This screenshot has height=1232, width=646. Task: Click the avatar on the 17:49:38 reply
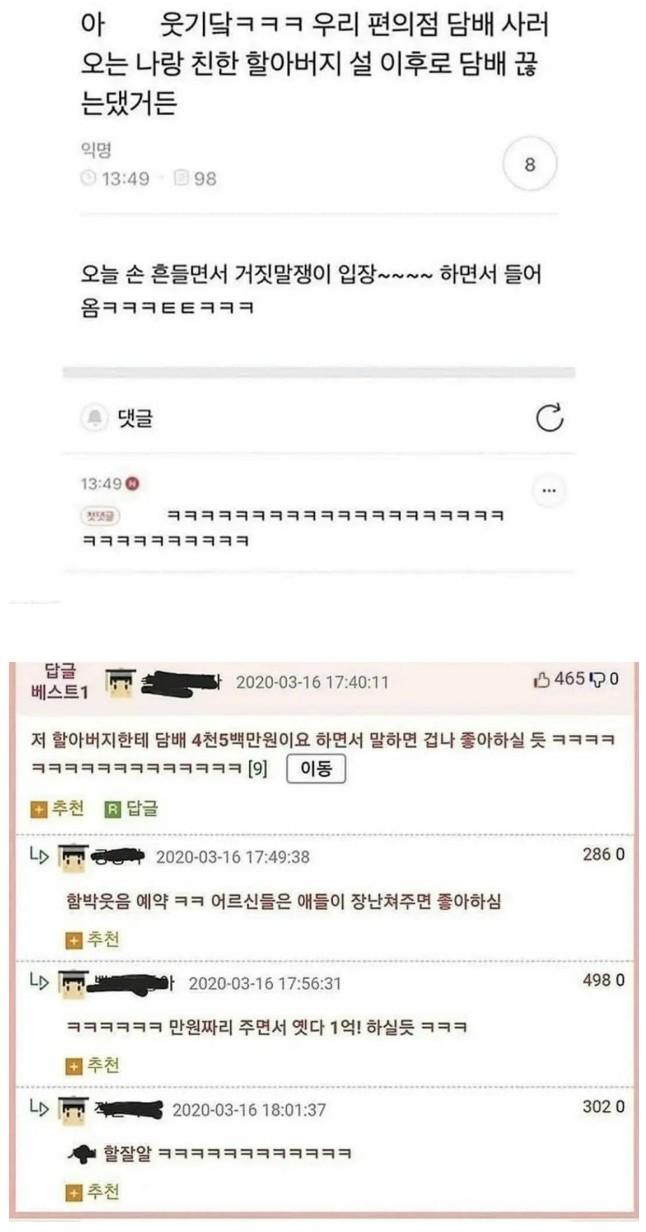(x=73, y=857)
